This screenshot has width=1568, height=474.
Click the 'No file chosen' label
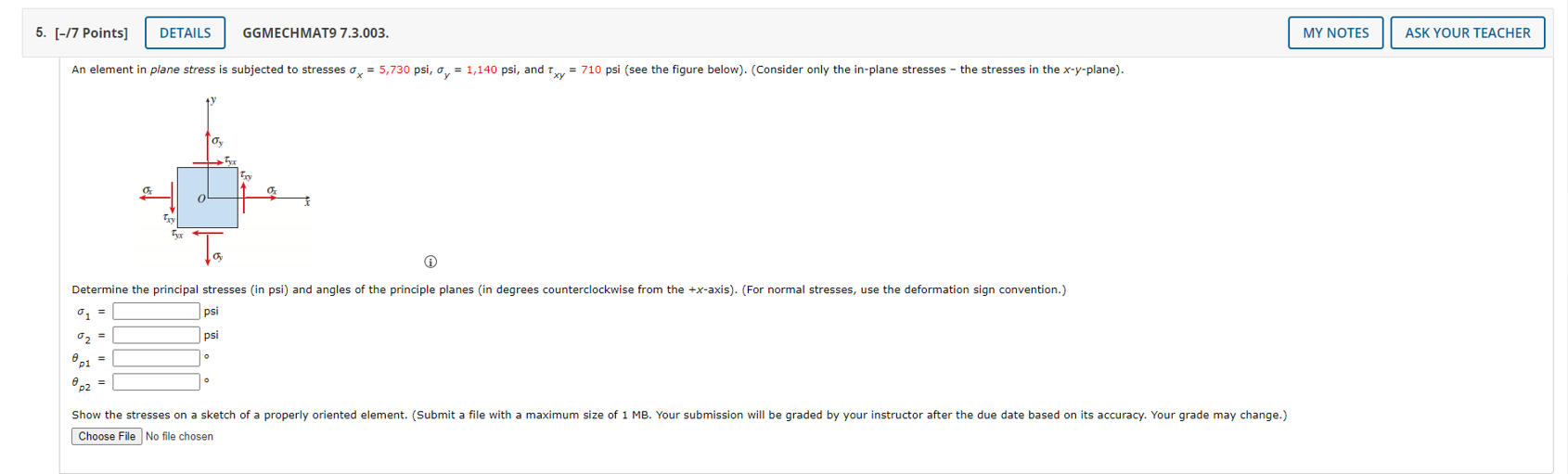(x=179, y=437)
